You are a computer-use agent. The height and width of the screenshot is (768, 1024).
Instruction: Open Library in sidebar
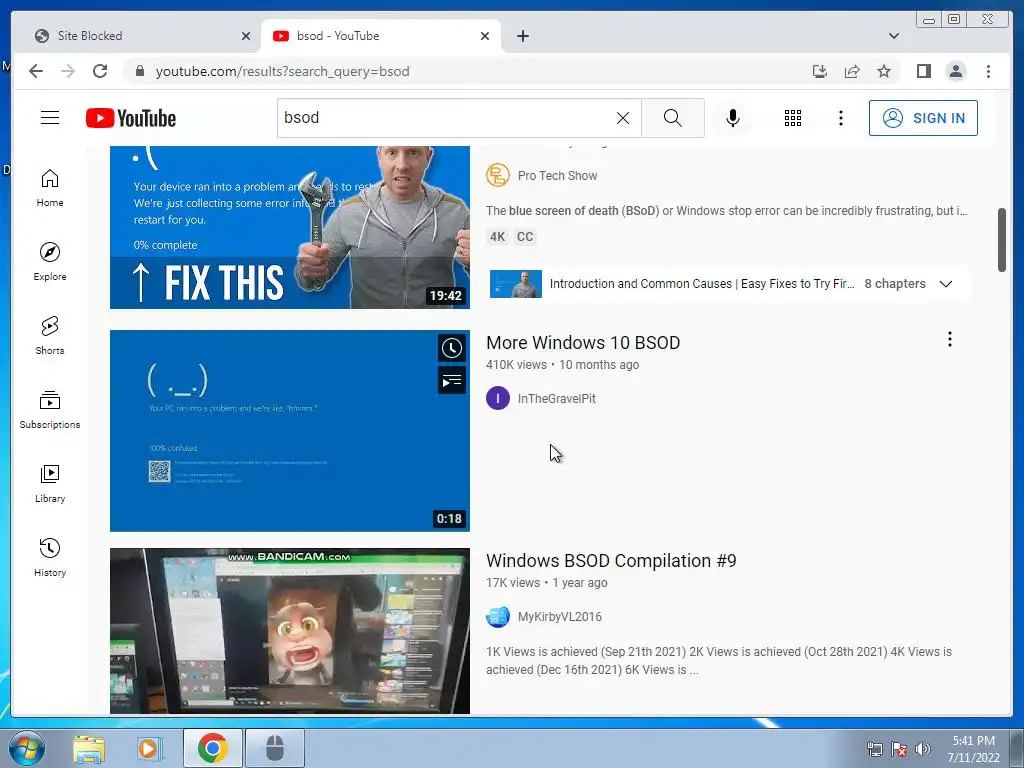coord(50,483)
